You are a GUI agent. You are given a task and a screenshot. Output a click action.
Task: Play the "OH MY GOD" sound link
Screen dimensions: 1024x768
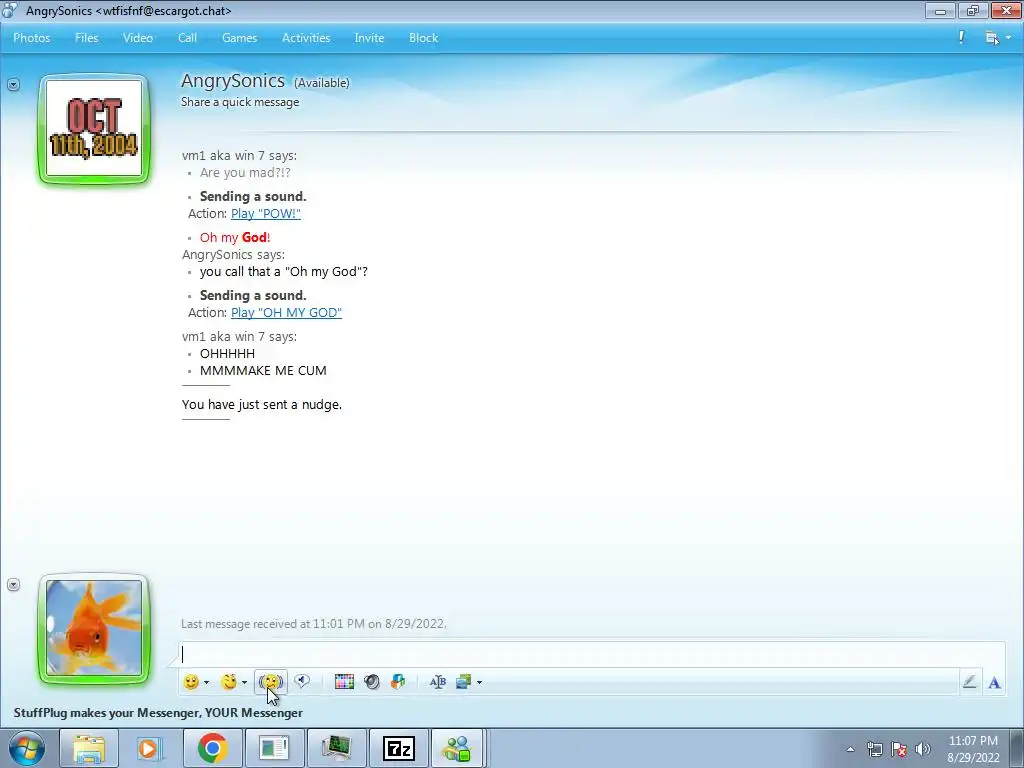pos(286,313)
